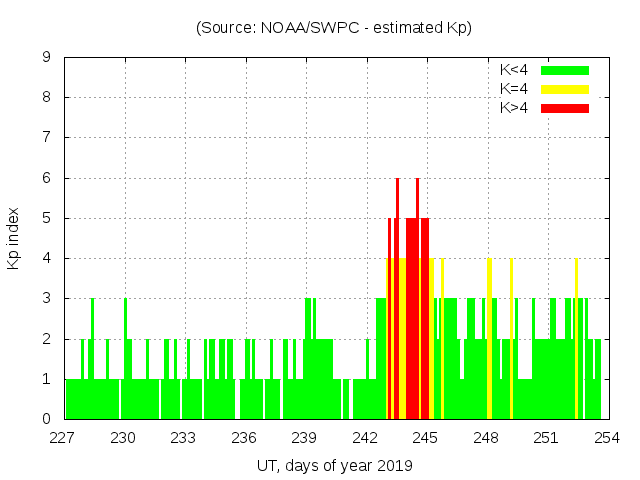The height and width of the screenshot is (480, 640).
Task: Click the 'UT, days of year 2019' axis label
Action: click(x=334, y=465)
